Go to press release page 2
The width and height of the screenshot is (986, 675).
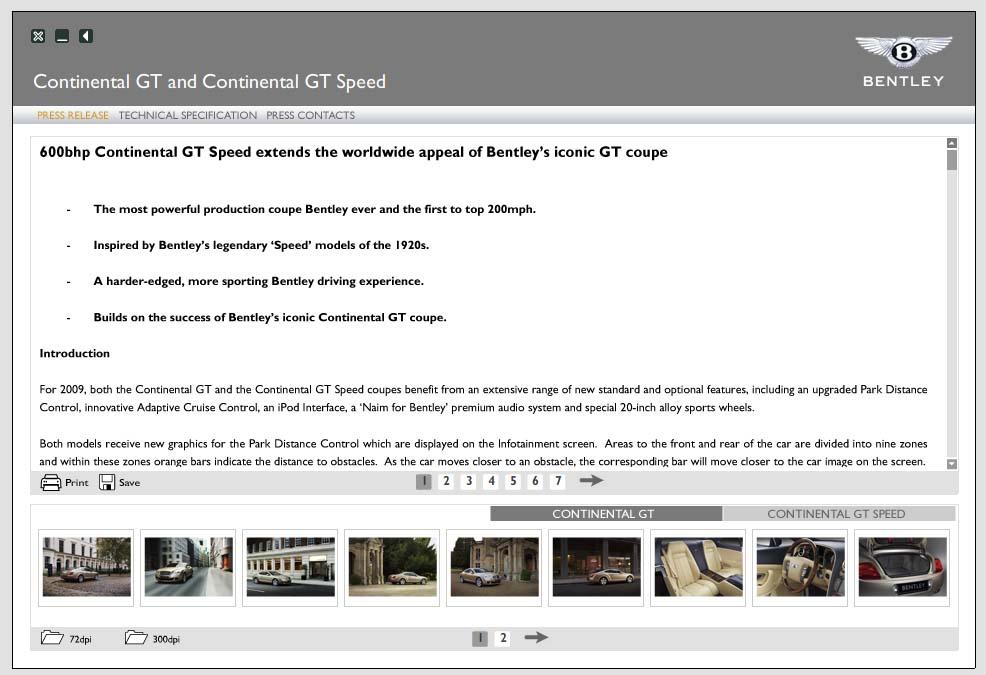(446, 481)
